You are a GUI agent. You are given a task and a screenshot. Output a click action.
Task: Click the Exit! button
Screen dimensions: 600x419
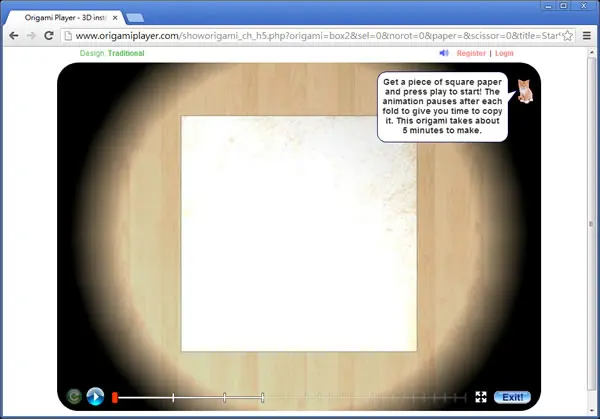(x=512, y=397)
